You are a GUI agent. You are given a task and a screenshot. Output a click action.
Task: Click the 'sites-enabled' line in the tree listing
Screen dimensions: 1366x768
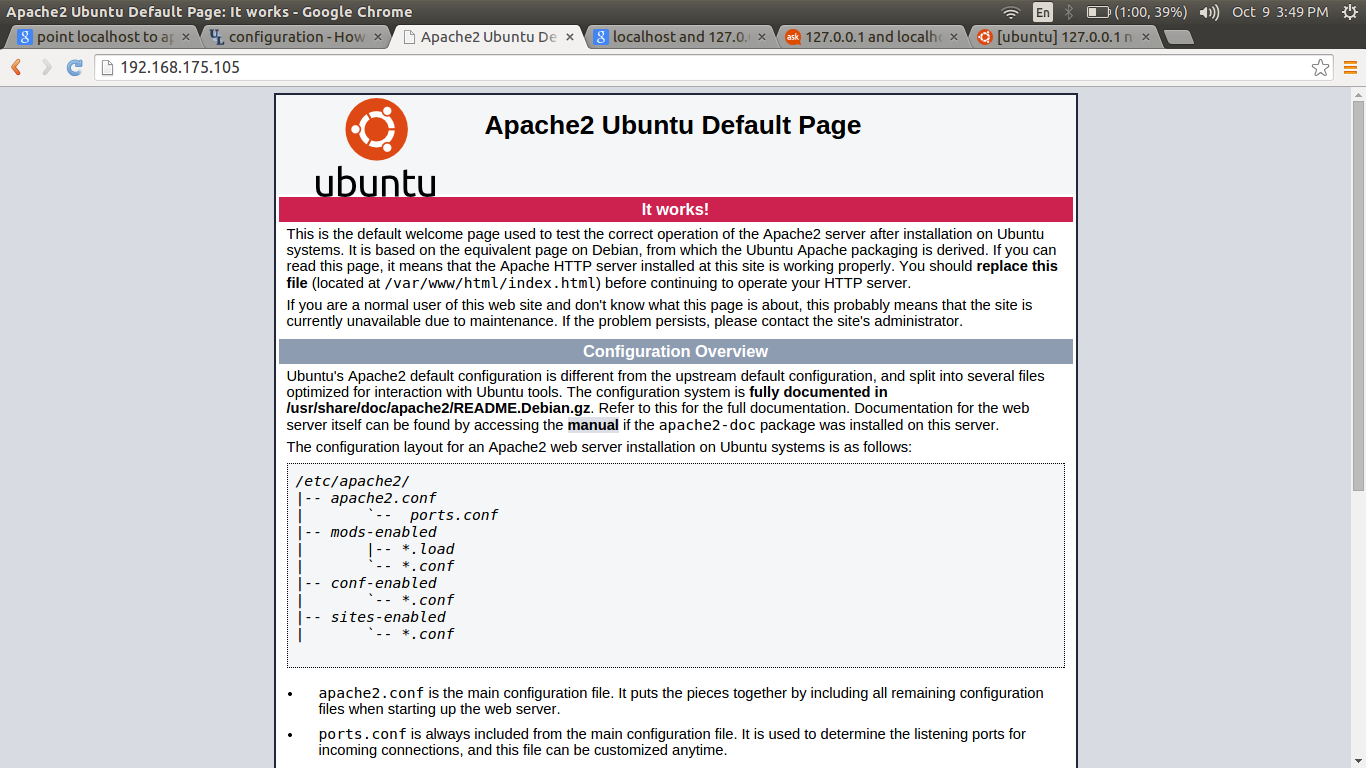(x=388, y=617)
